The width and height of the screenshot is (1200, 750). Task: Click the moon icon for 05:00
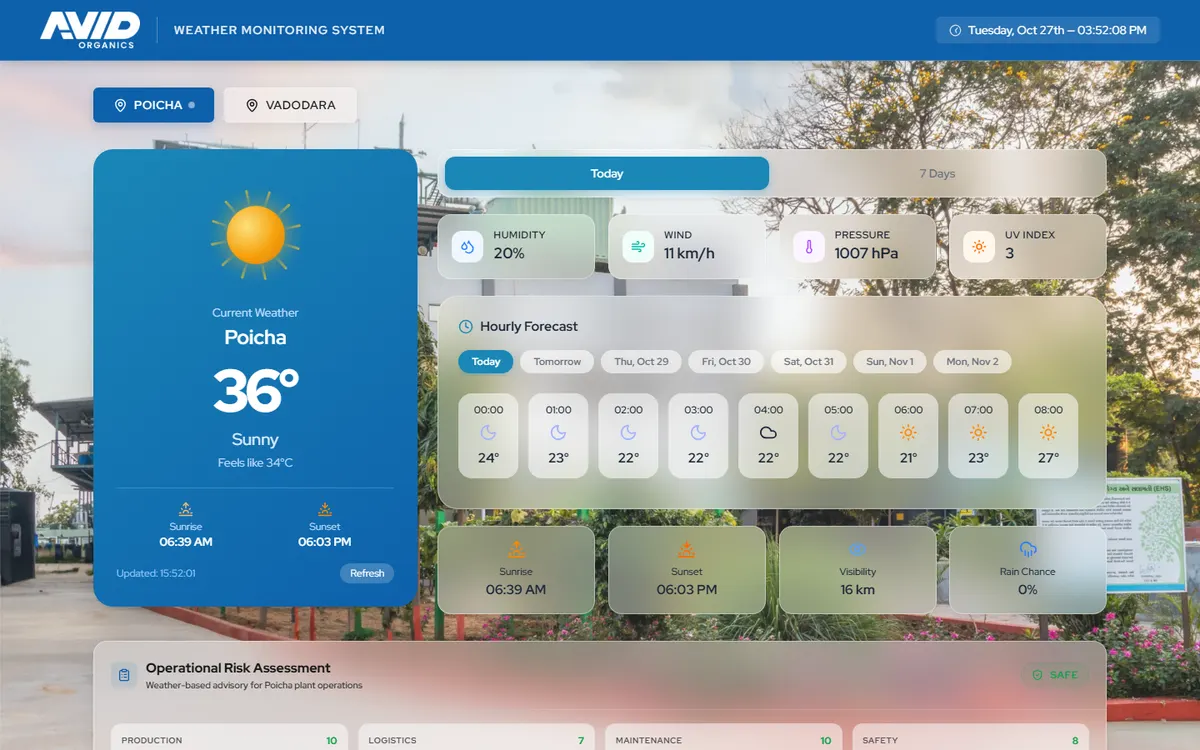[x=838, y=433]
